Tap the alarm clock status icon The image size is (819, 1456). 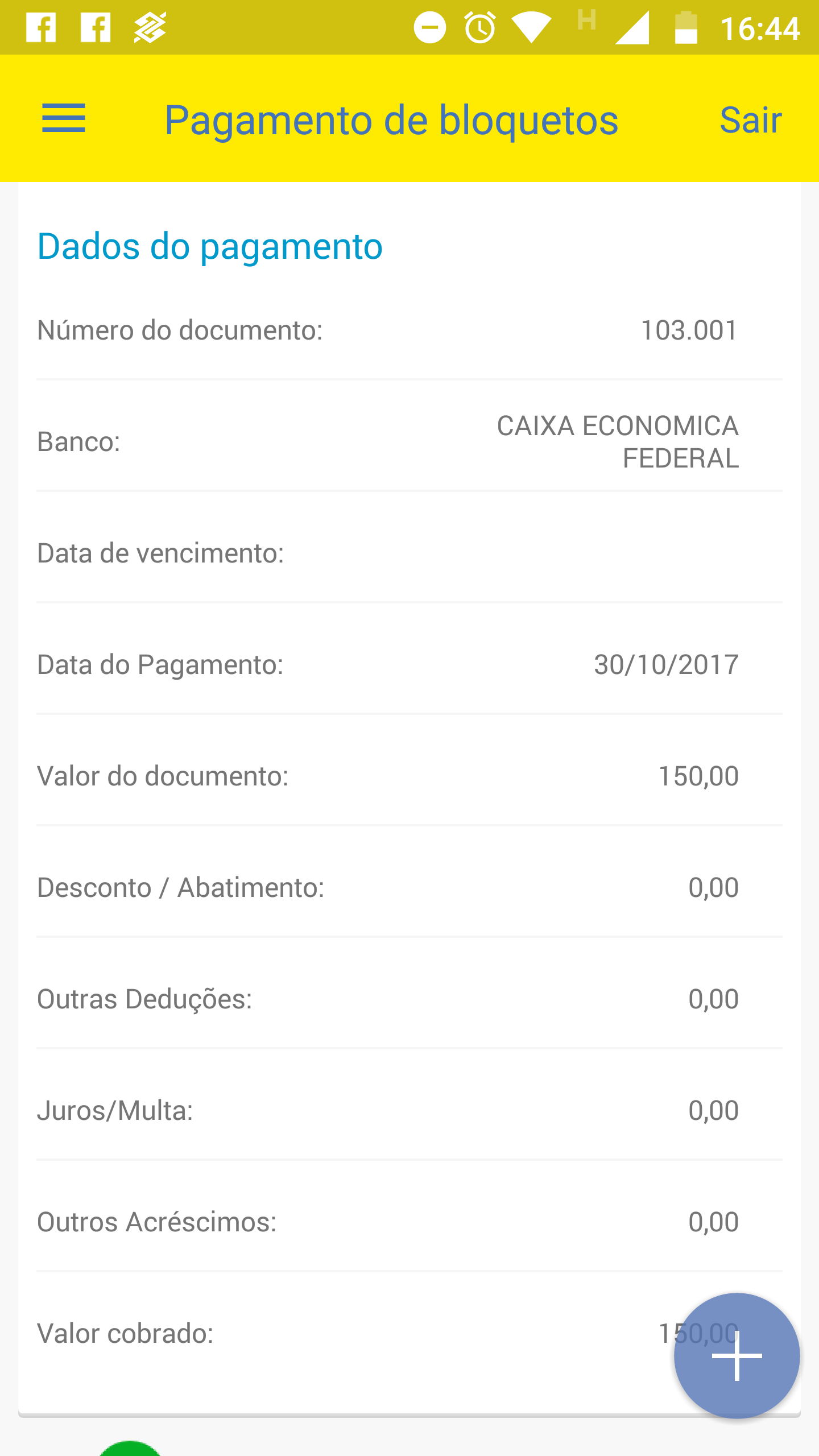click(480, 27)
